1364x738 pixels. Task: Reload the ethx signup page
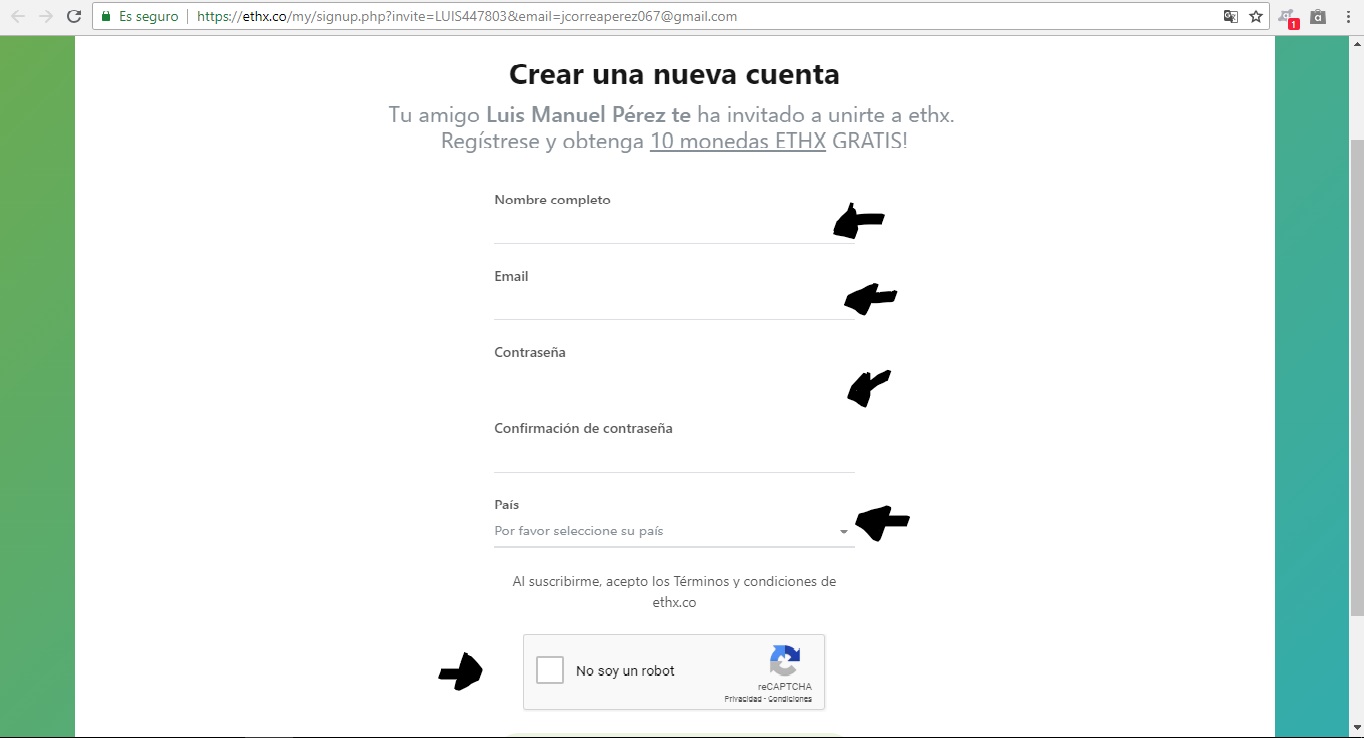point(73,17)
